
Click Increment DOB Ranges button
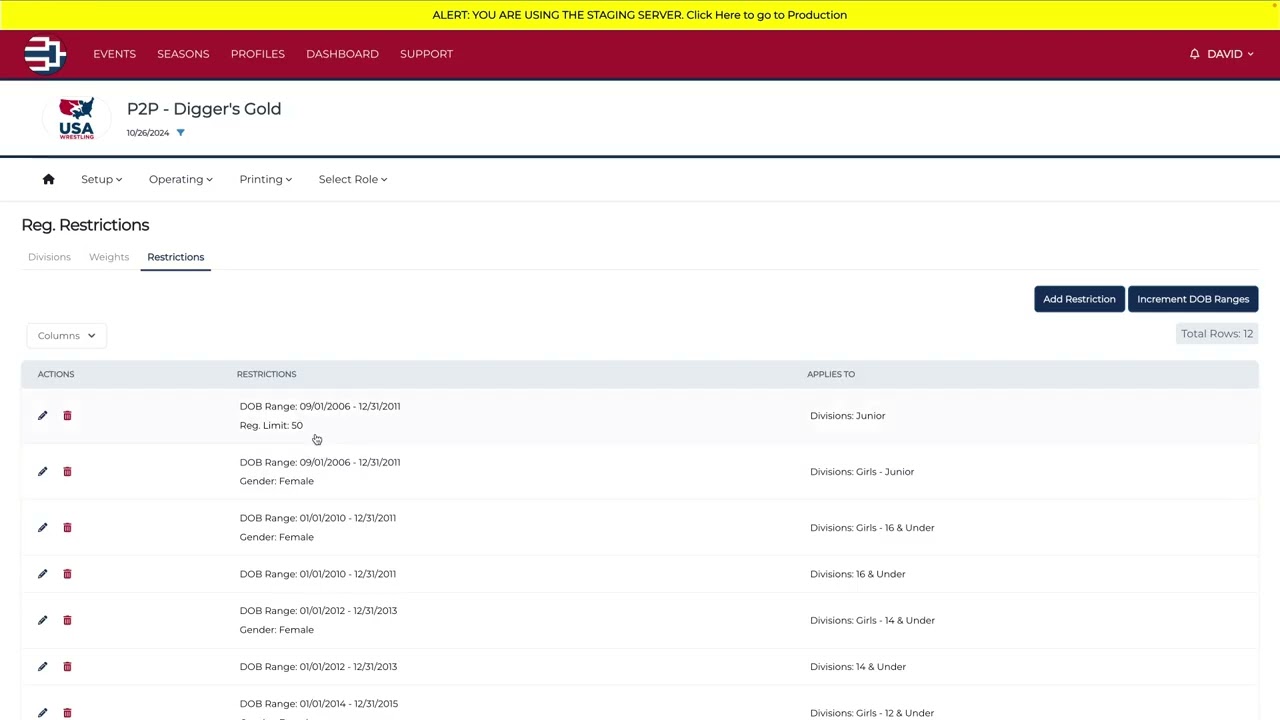tap(1193, 299)
